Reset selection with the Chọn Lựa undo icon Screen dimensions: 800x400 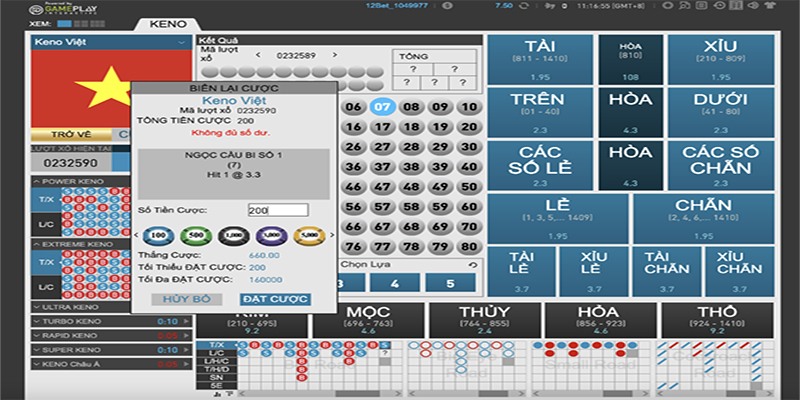tap(472, 265)
